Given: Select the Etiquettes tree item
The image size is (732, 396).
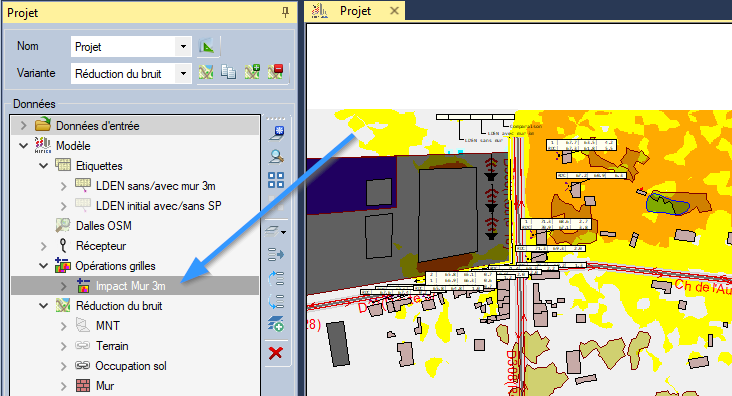Looking at the screenshot, I should [x=99, y=166].
